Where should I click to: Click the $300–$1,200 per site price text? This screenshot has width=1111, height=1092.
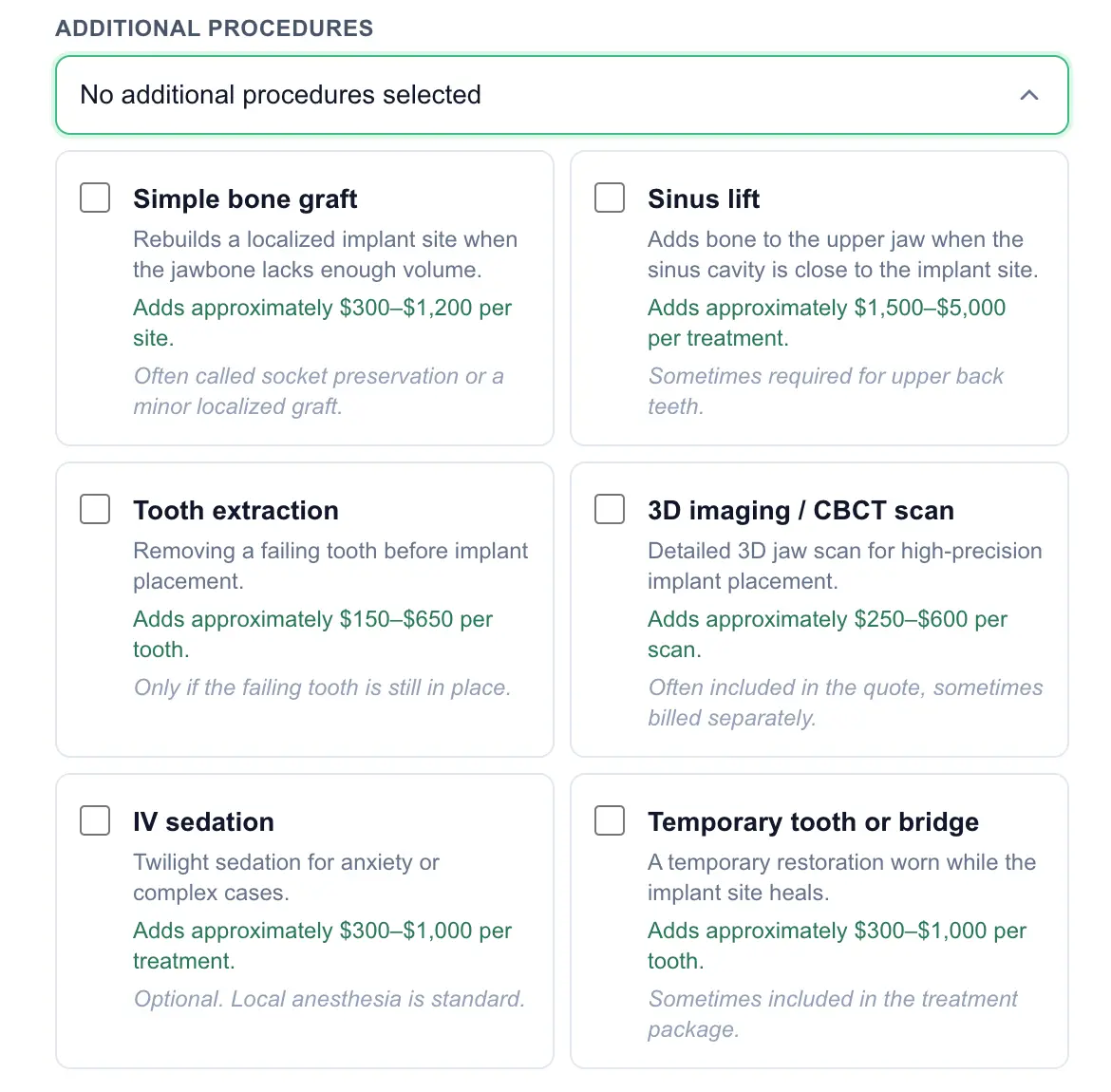[x=323, y=323]
